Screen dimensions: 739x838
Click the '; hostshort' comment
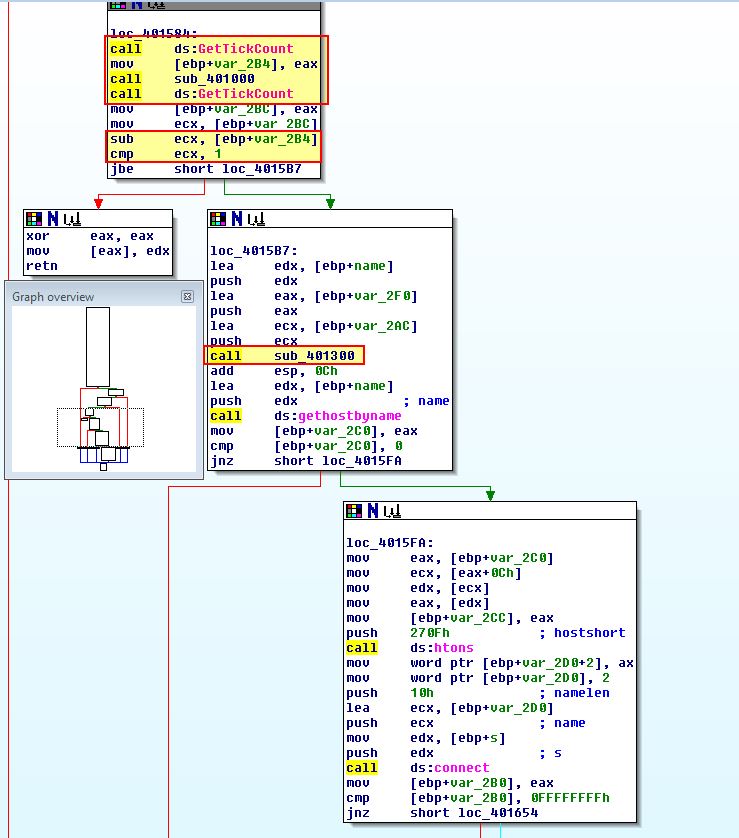click(x=582, y=633)
